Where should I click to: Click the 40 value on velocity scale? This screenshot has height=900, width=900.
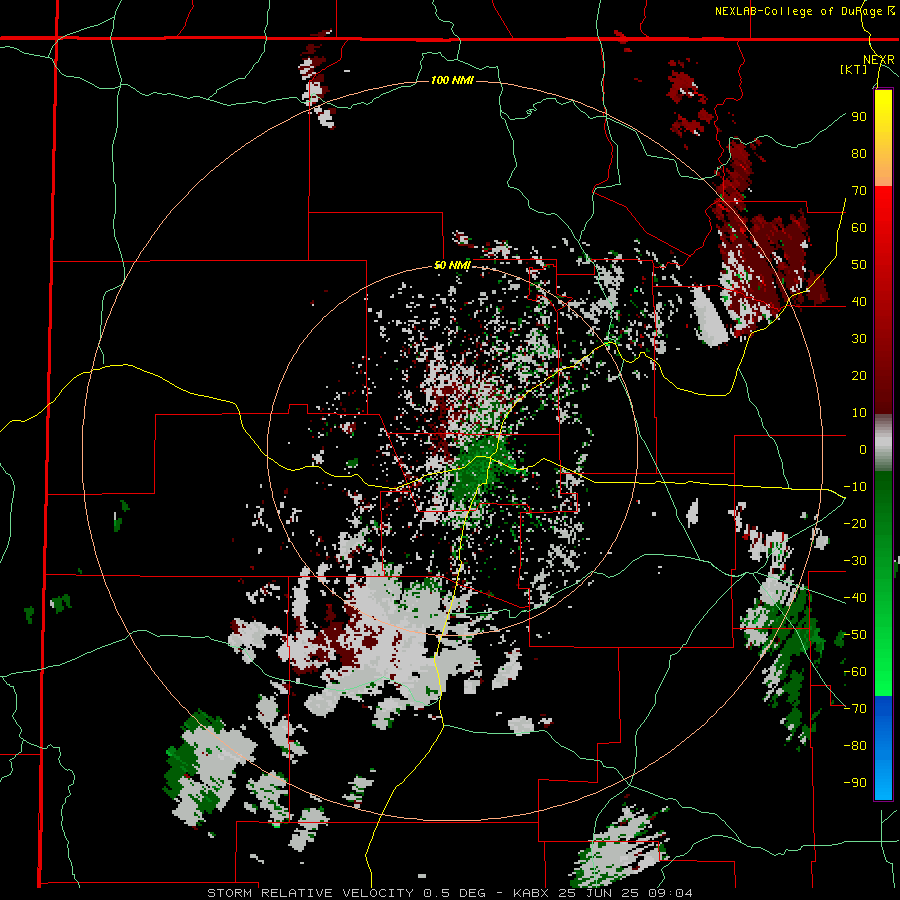click(x=859, y=302)
